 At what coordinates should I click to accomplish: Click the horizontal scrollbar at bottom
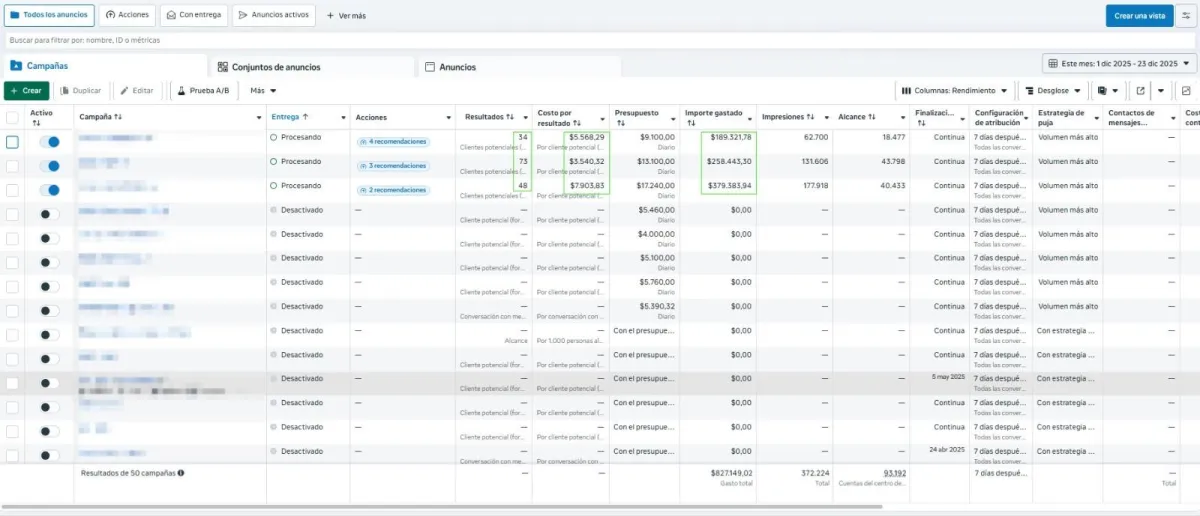click(440, 507)
